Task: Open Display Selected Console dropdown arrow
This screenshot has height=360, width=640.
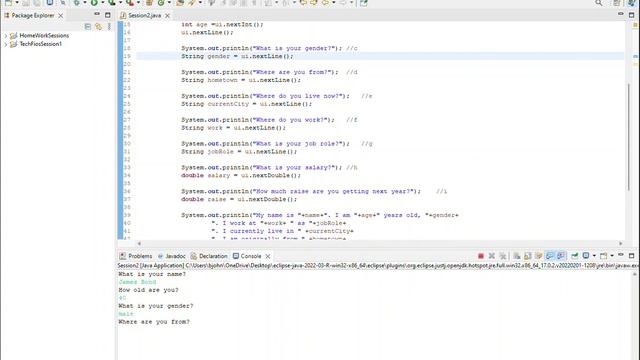Action: tap(594, 256)
